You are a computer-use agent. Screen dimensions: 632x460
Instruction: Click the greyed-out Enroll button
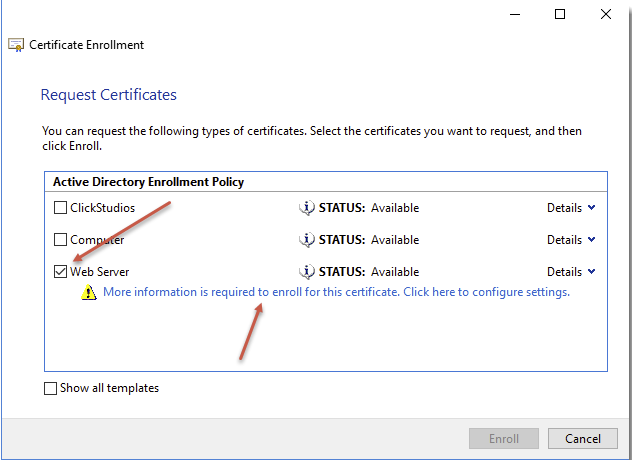tap(504, 438)
